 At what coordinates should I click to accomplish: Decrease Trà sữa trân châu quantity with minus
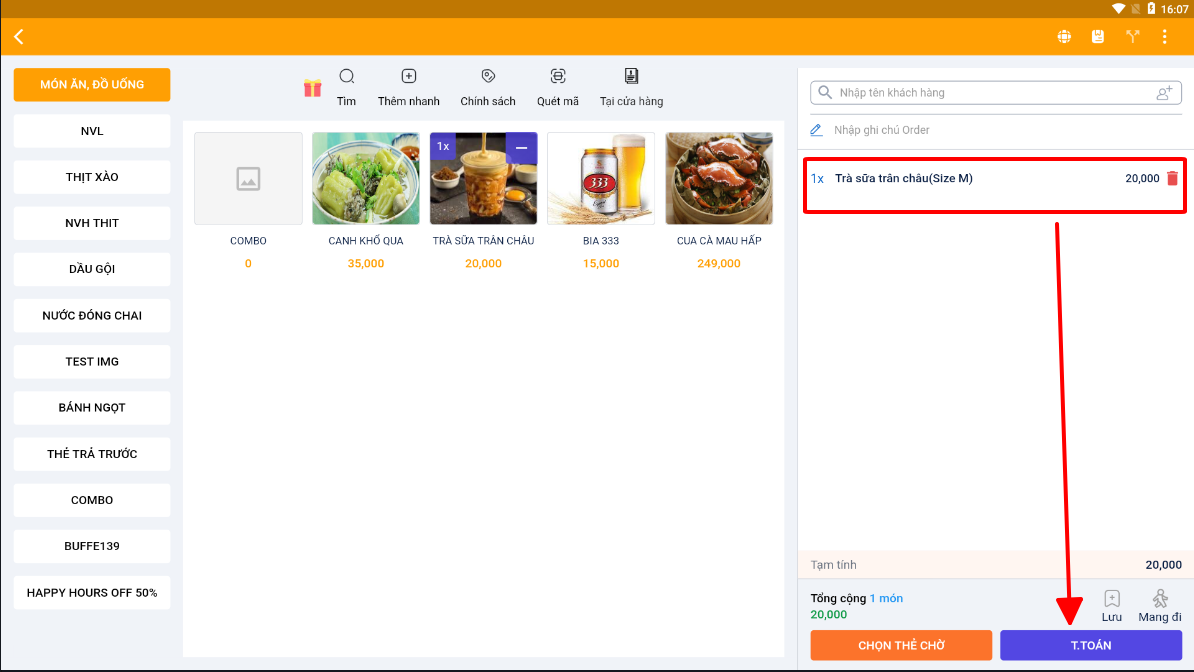(x=521, y=147)
